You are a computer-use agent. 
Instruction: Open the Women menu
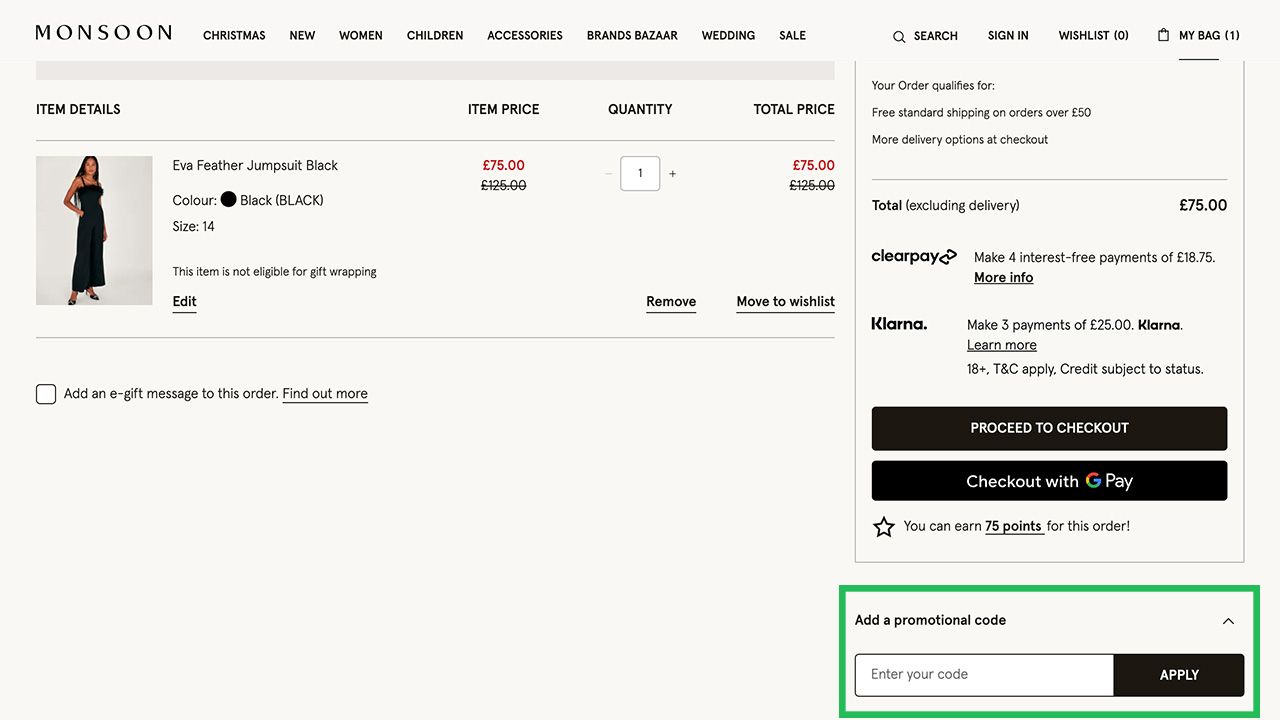pos(361,35)
